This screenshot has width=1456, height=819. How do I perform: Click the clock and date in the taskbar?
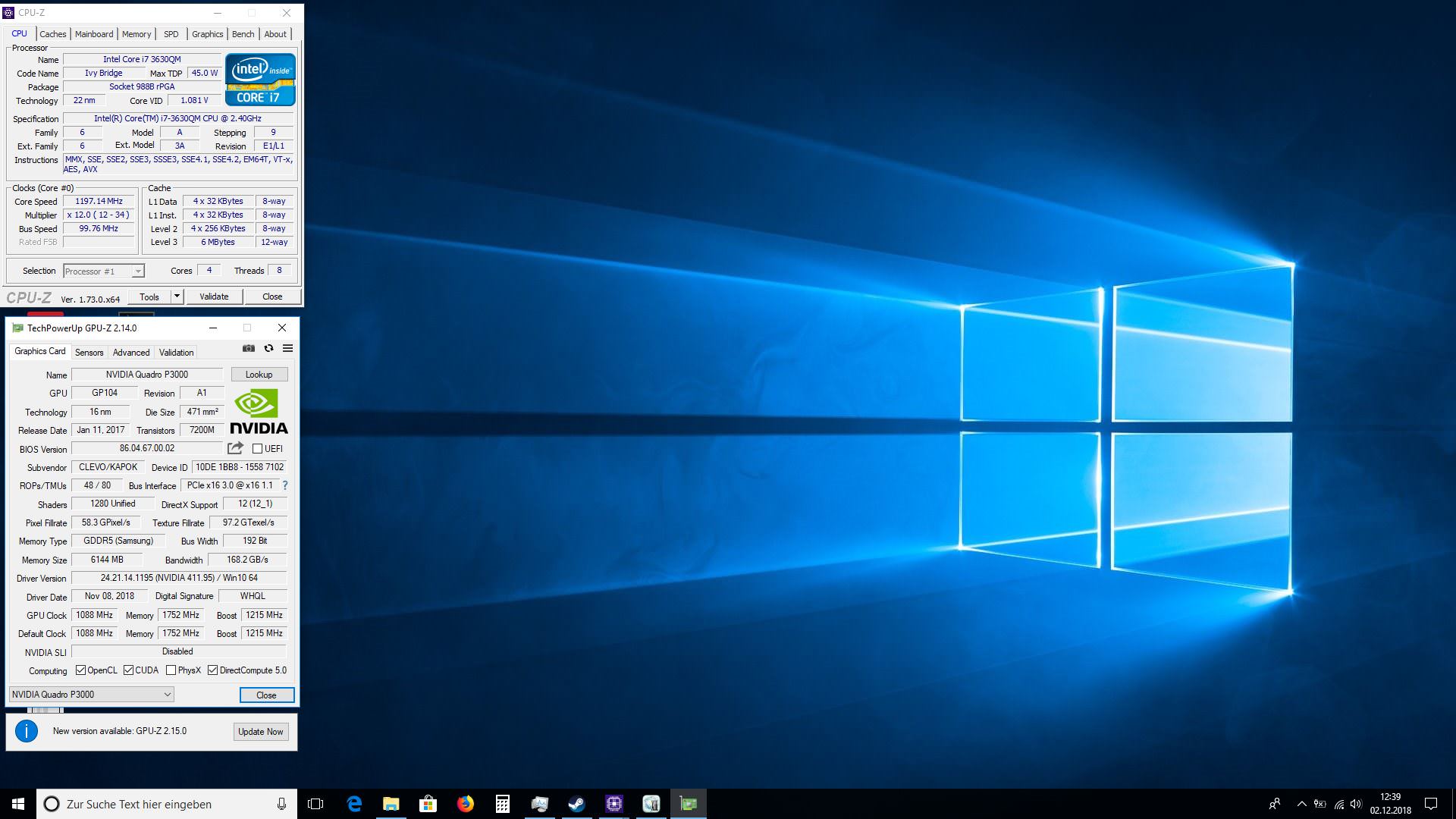click(1390, 804)
